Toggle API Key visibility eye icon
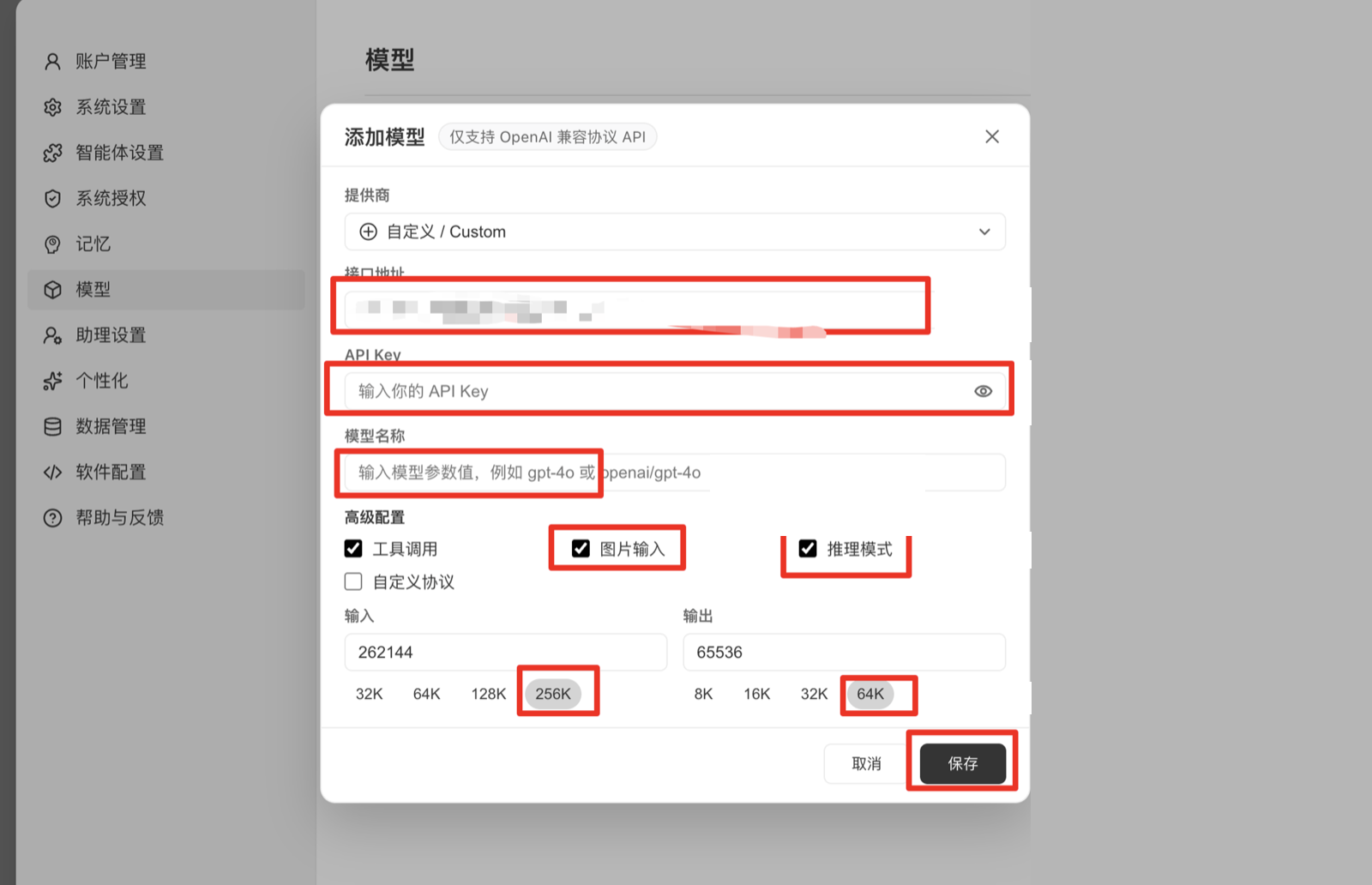Screen dimensions: 1372x885 click(983, 391)
